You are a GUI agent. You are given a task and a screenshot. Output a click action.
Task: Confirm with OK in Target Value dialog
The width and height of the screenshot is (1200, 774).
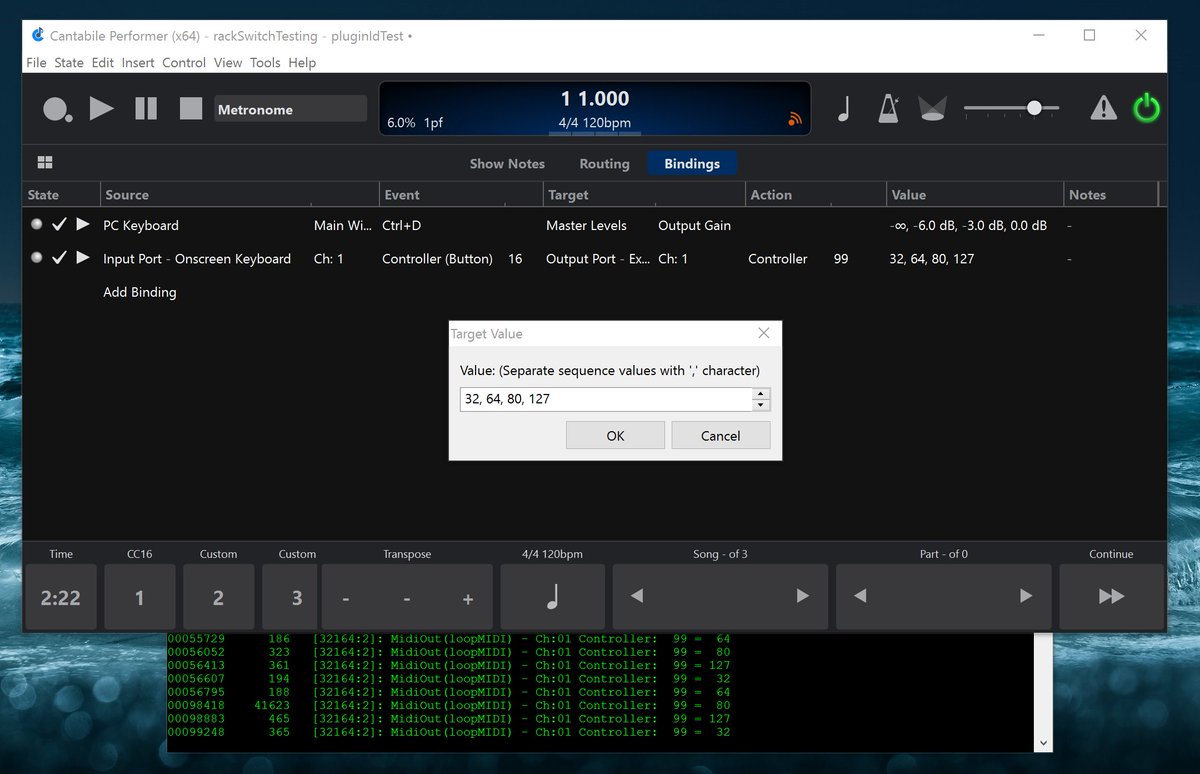pos(615,435)
